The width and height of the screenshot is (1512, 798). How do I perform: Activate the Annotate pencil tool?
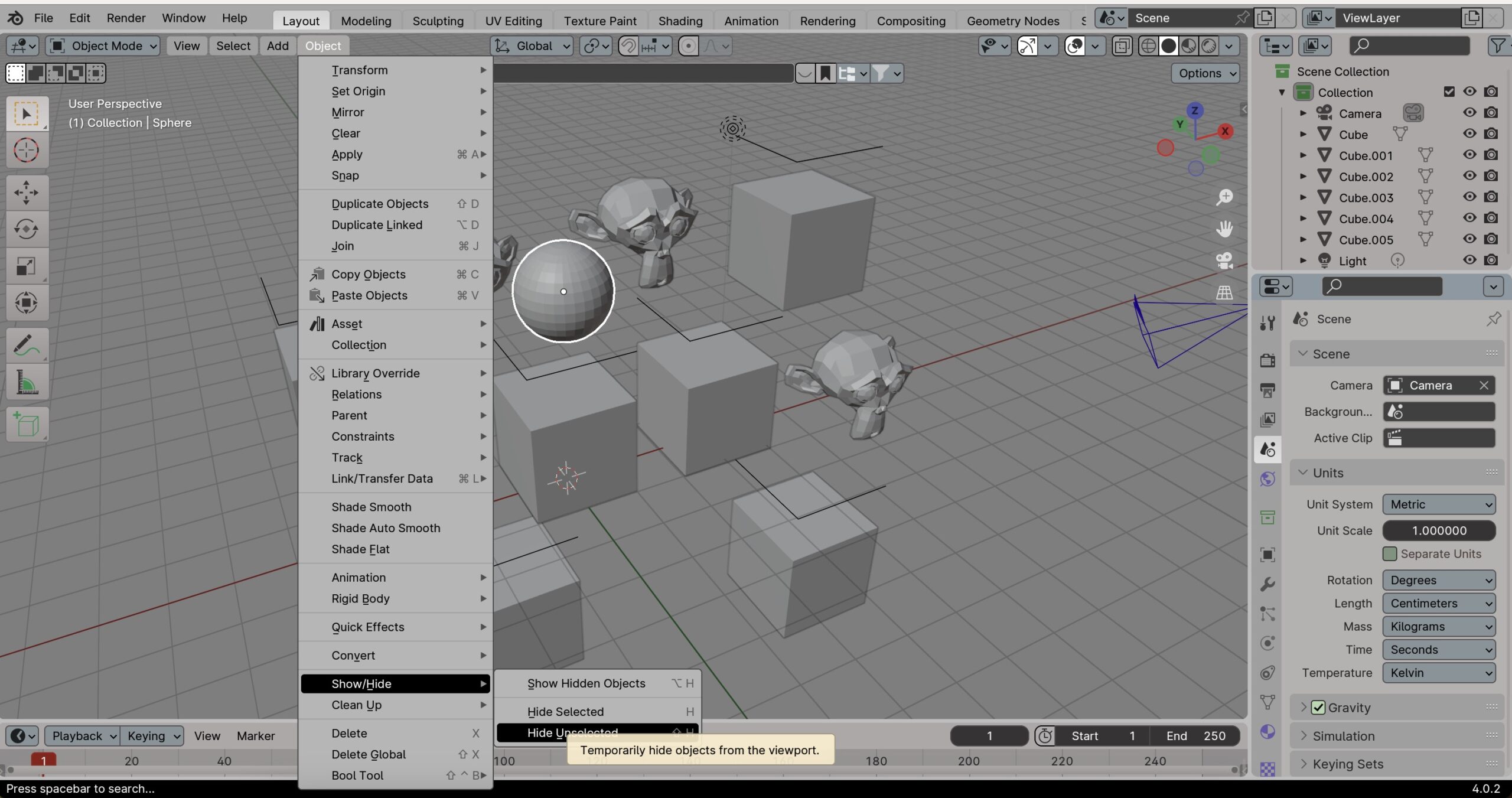26,346
